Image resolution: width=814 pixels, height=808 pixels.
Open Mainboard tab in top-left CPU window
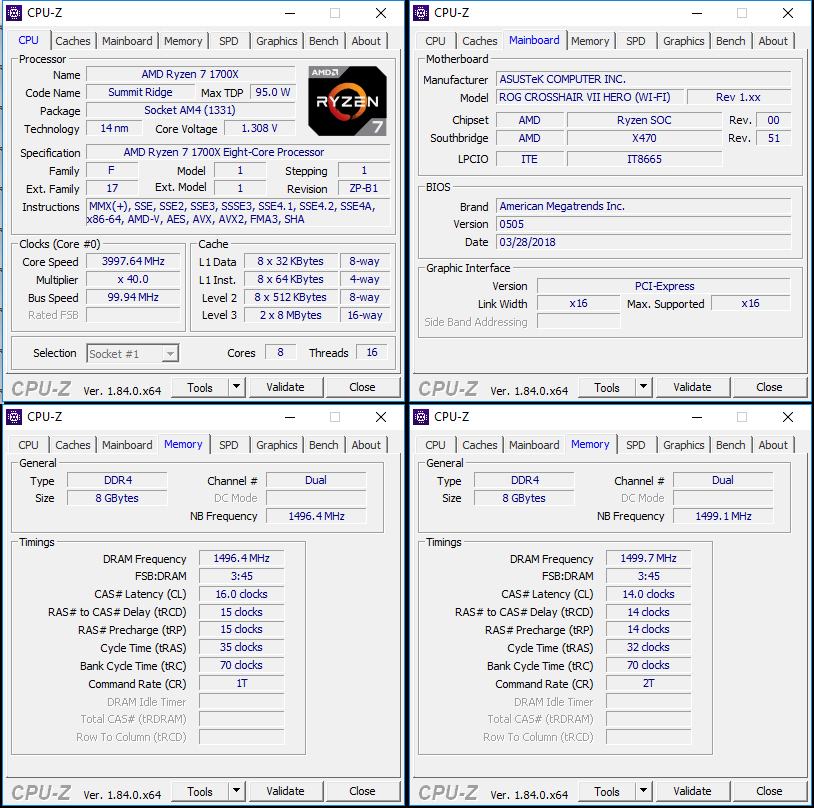(x=127, y=41)
